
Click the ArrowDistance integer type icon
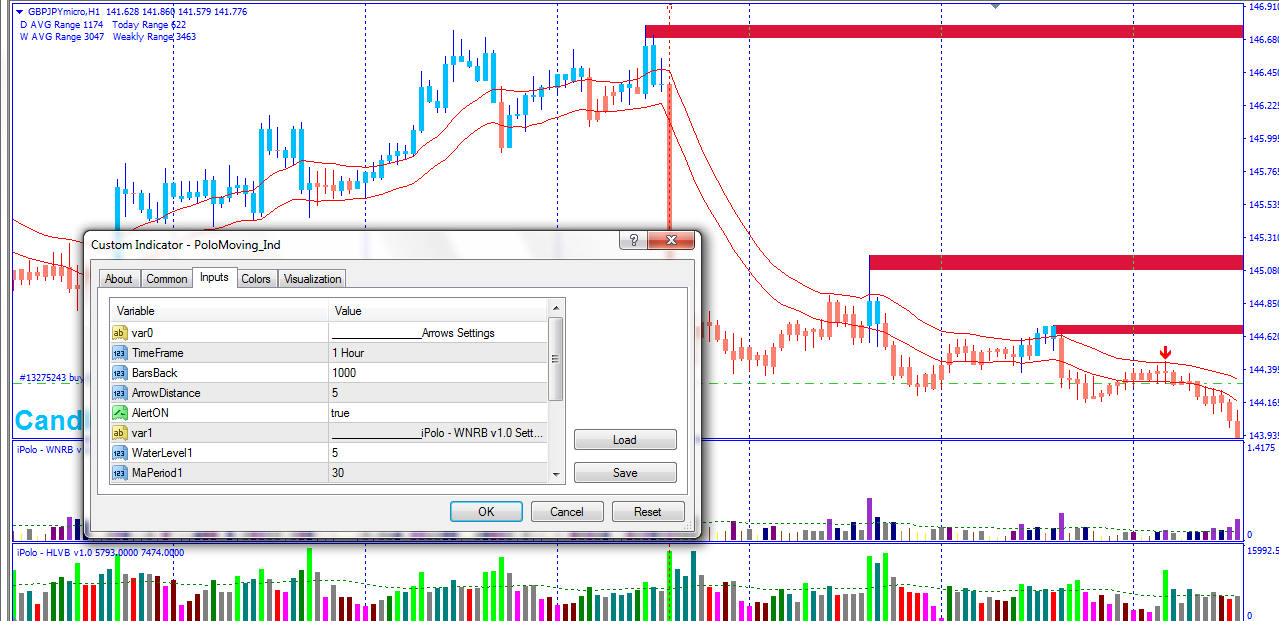(119, 393)
